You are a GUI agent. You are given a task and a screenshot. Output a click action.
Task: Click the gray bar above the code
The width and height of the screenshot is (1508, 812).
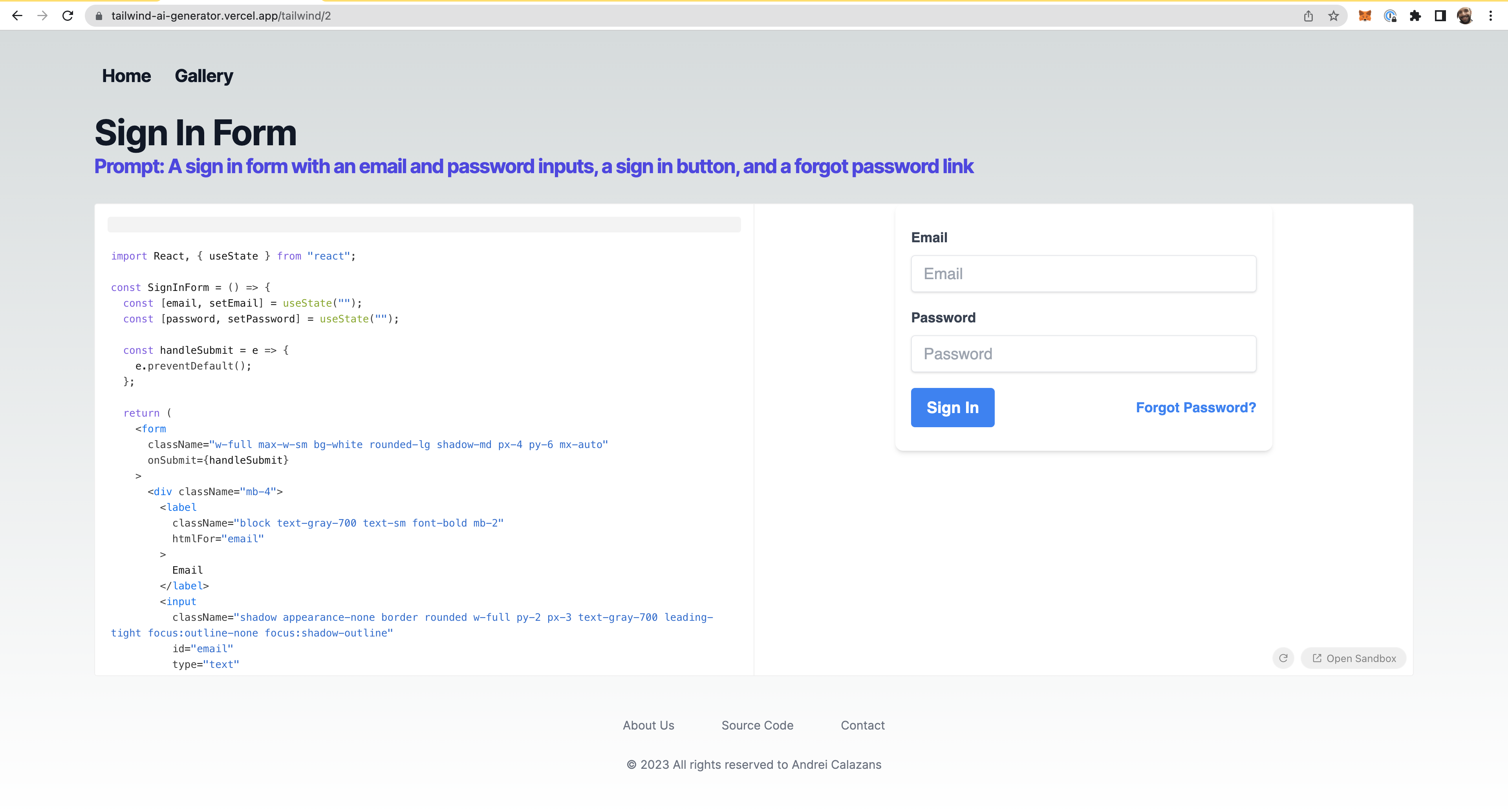425,224
